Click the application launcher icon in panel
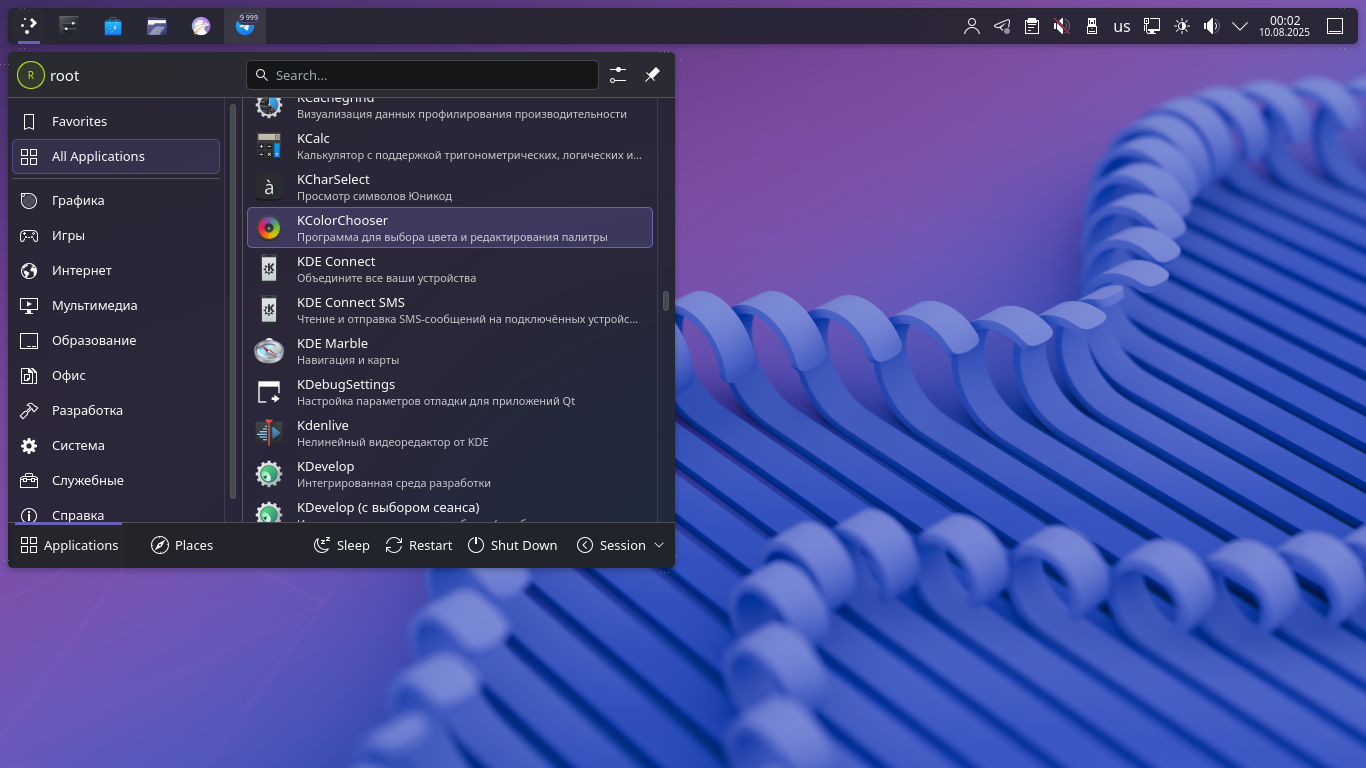The width and height of the screenshot is (1366, 768). tap(29, 26)
